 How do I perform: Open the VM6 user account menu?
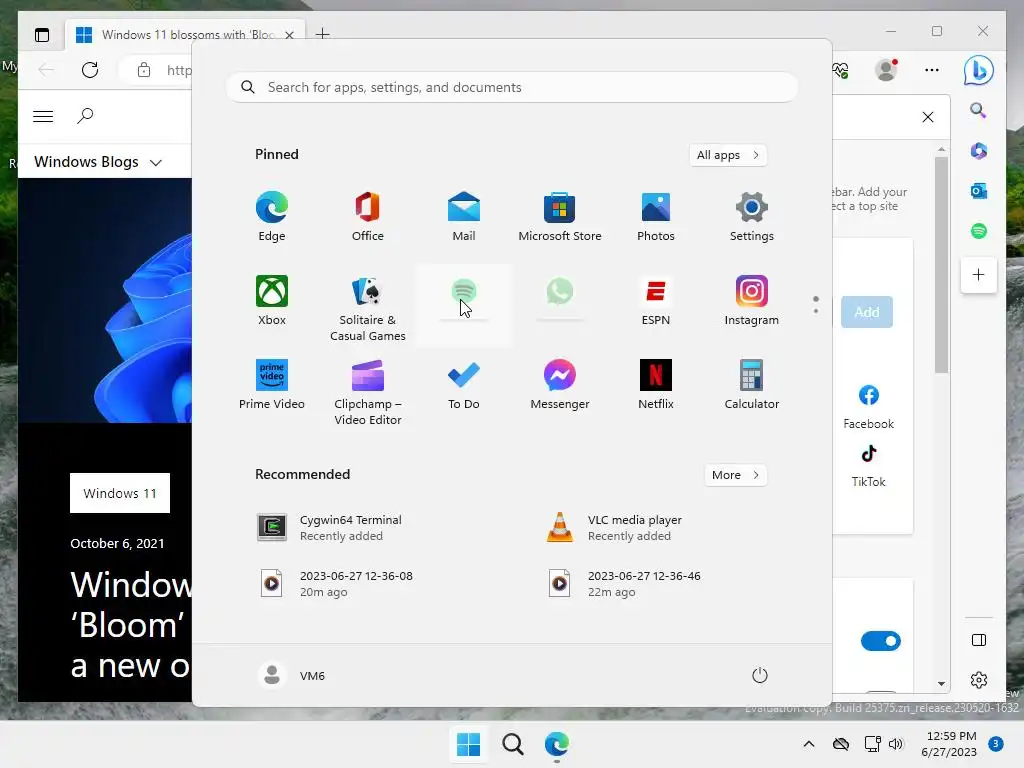tap(291, 675)
